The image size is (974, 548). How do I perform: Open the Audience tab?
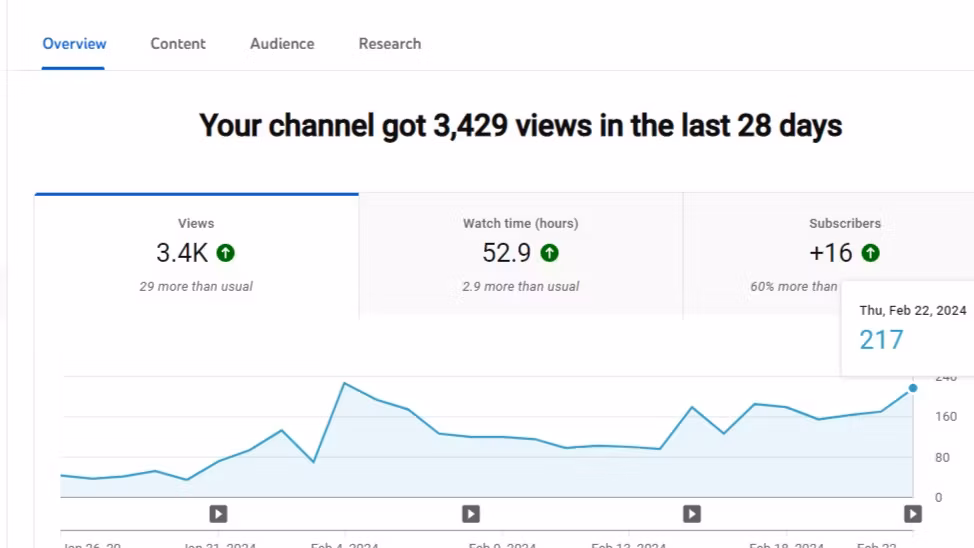tap(282, 44)
